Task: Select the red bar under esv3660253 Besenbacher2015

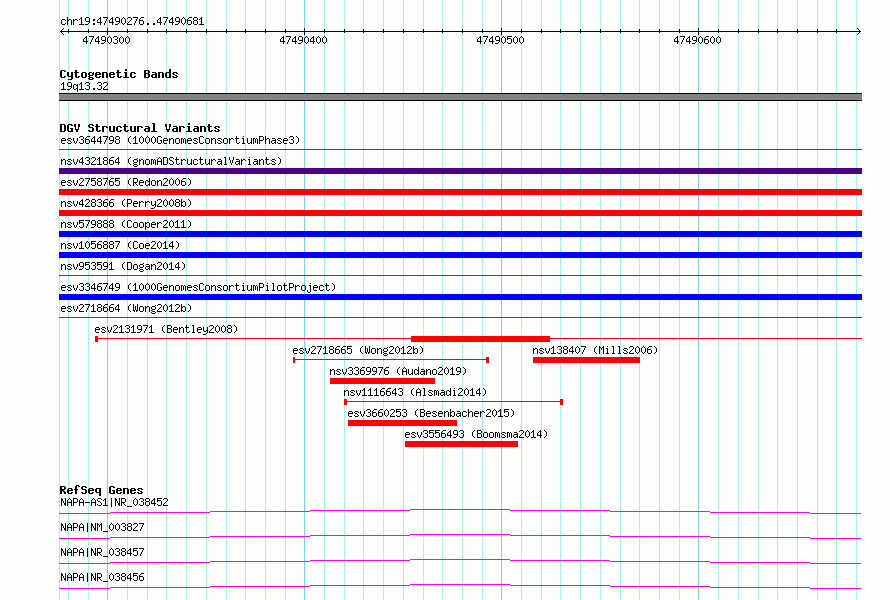Action: point(402,423)
